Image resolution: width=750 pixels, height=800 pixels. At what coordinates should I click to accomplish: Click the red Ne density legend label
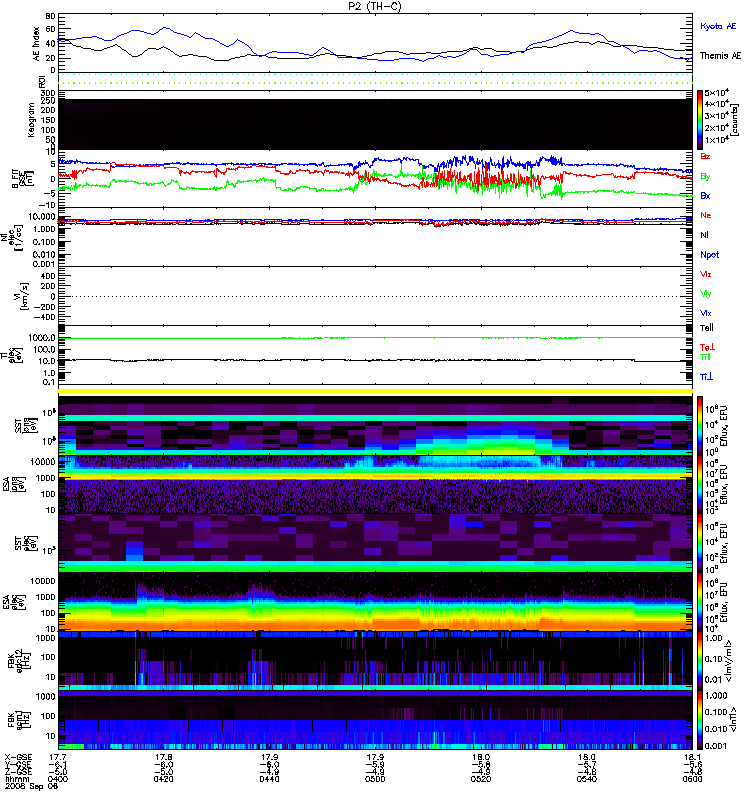[706, 215]
